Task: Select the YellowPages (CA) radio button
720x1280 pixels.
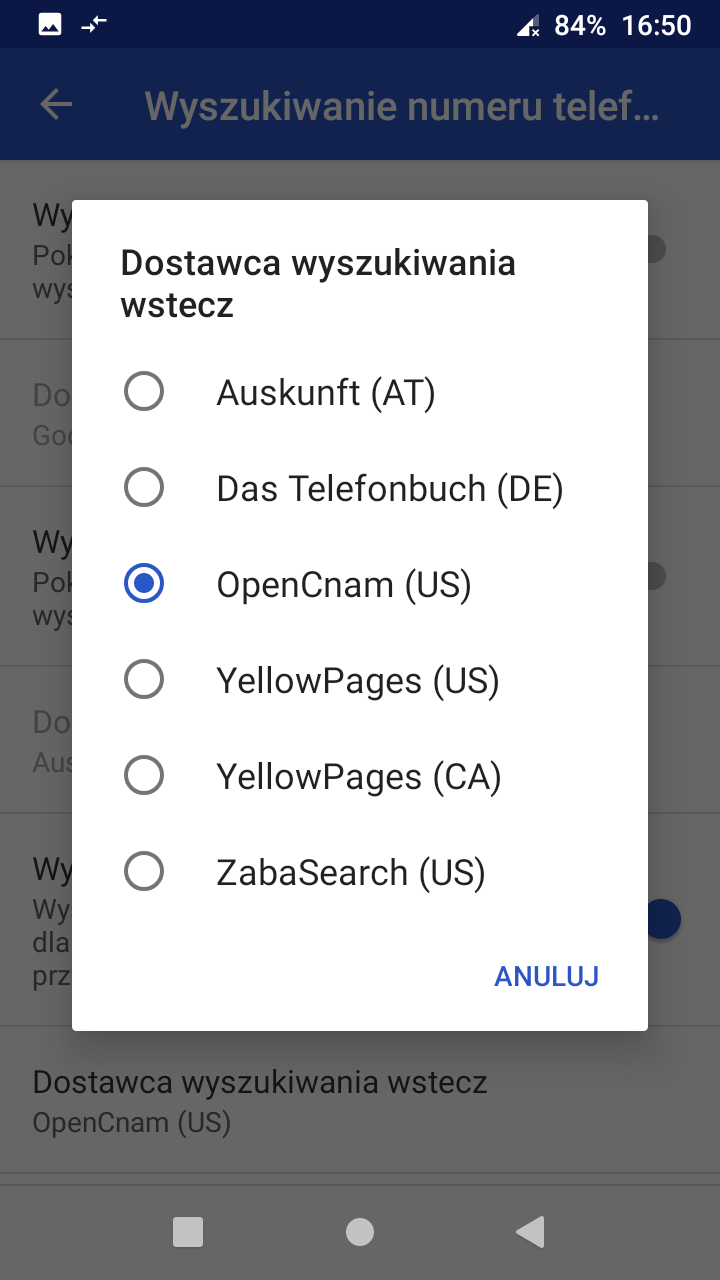Action: pyautogui.click(x=144, y=776)
